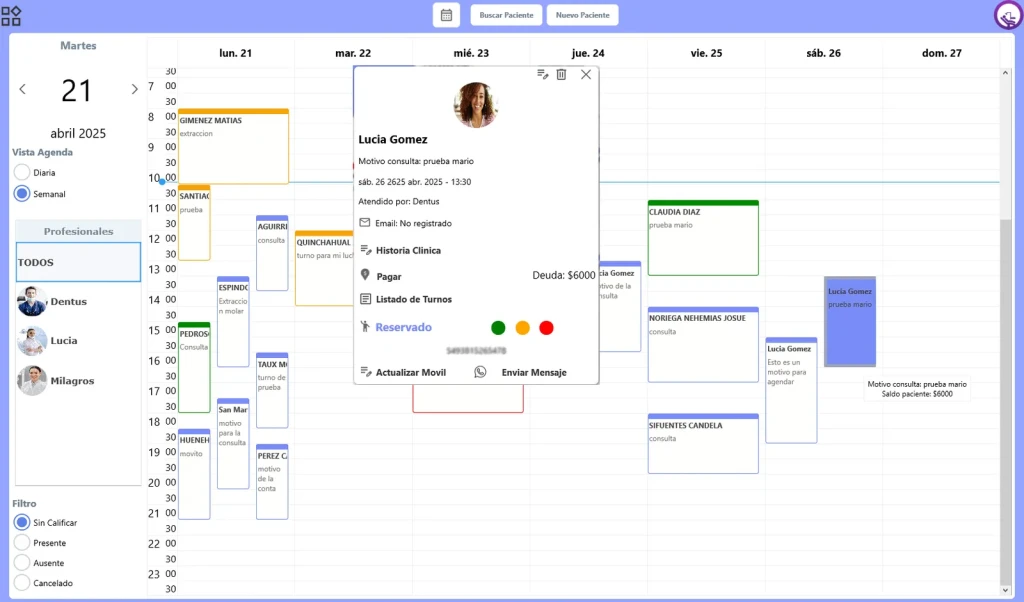Click the Pagar location pin icon
The image size is (1024, 602).
(x=365, y=275)
